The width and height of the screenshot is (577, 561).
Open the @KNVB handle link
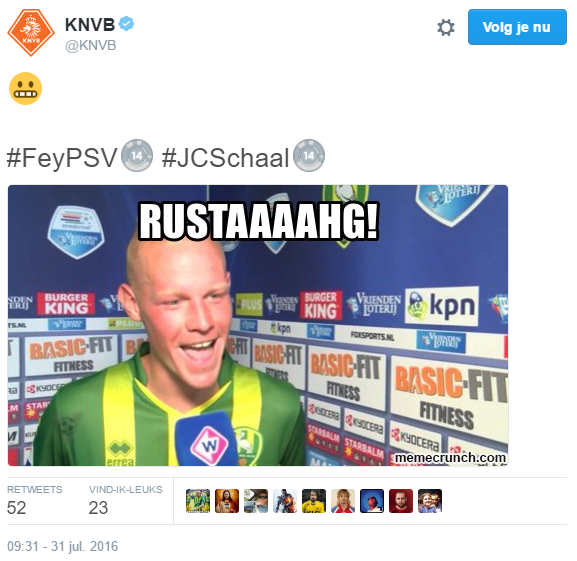coord(91,46)
